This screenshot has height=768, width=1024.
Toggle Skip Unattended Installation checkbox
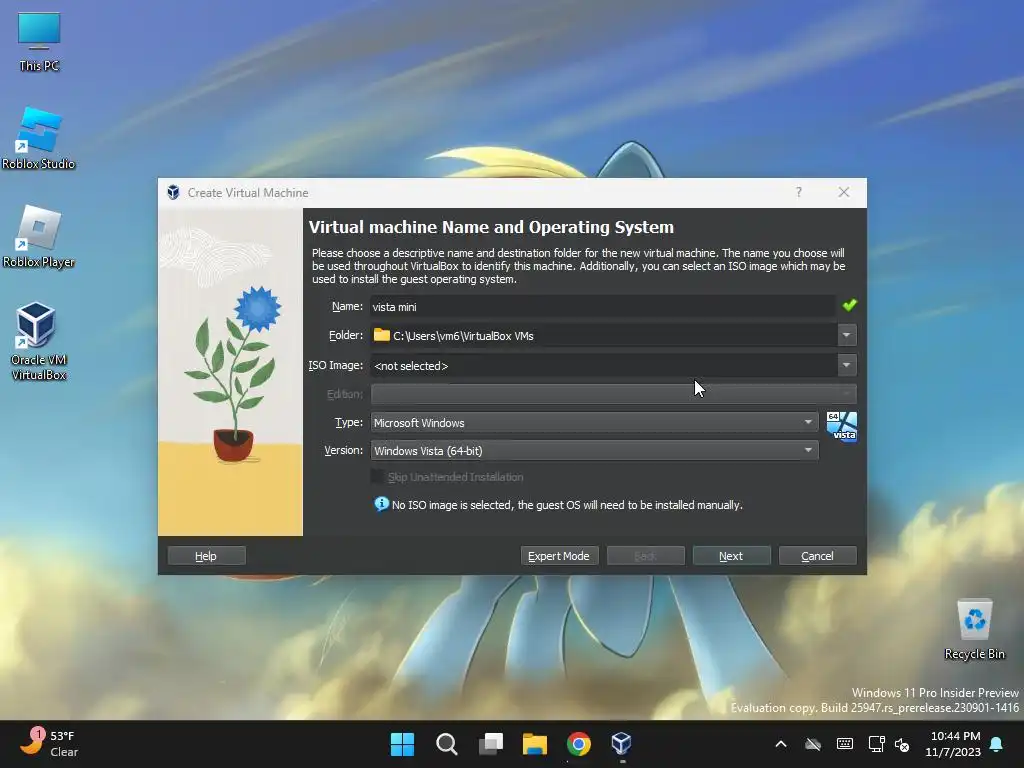click(x=377, y=477)
